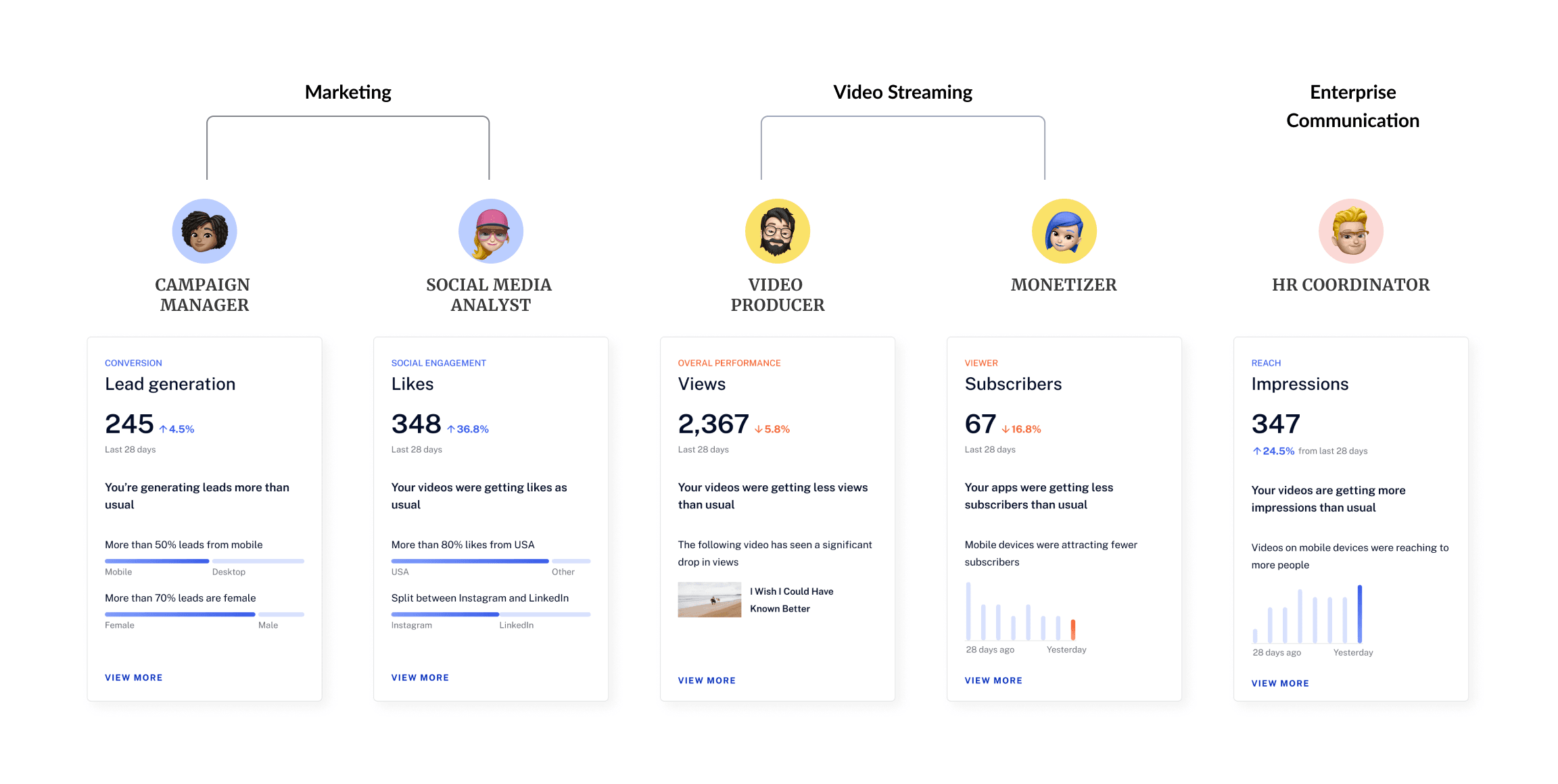1558x784 pixels.
Task: Click the Instagram vs LinkedIn split bar
Action: click(491, 614)
